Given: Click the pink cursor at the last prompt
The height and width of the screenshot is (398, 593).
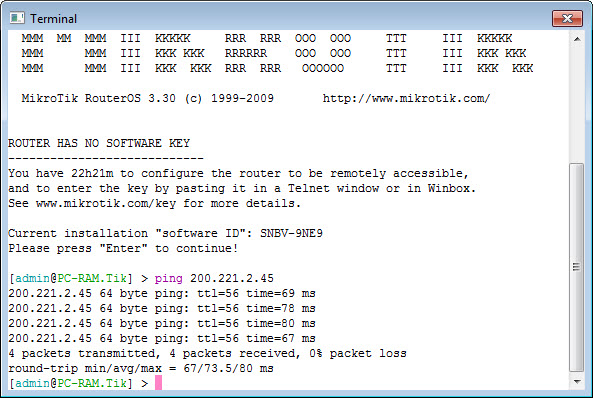Looking at the screenshot, I should coord(158,382).
